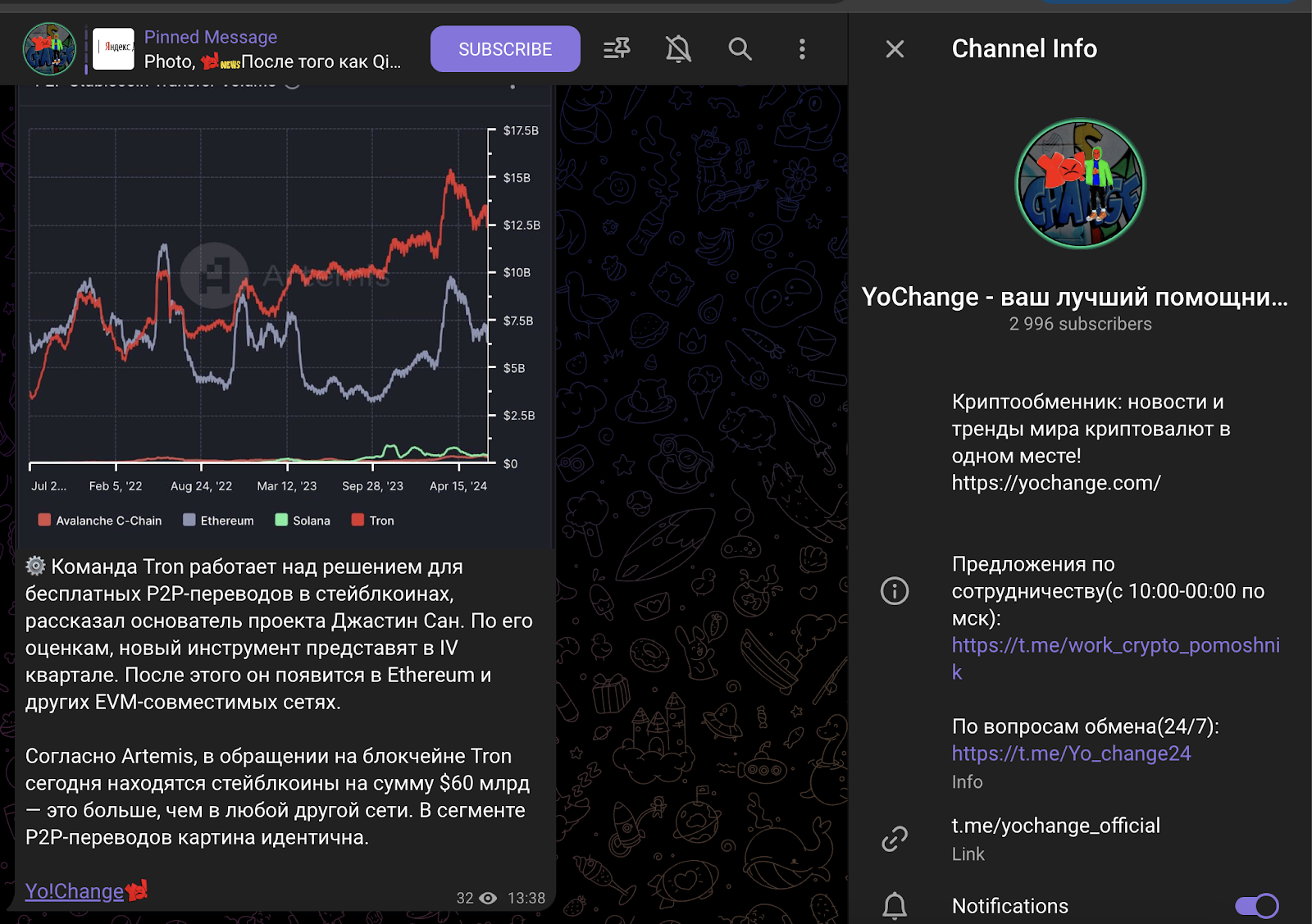Click the Tron legend swatch
Screen dimensions: 1312x924
[x=358, y=520]
